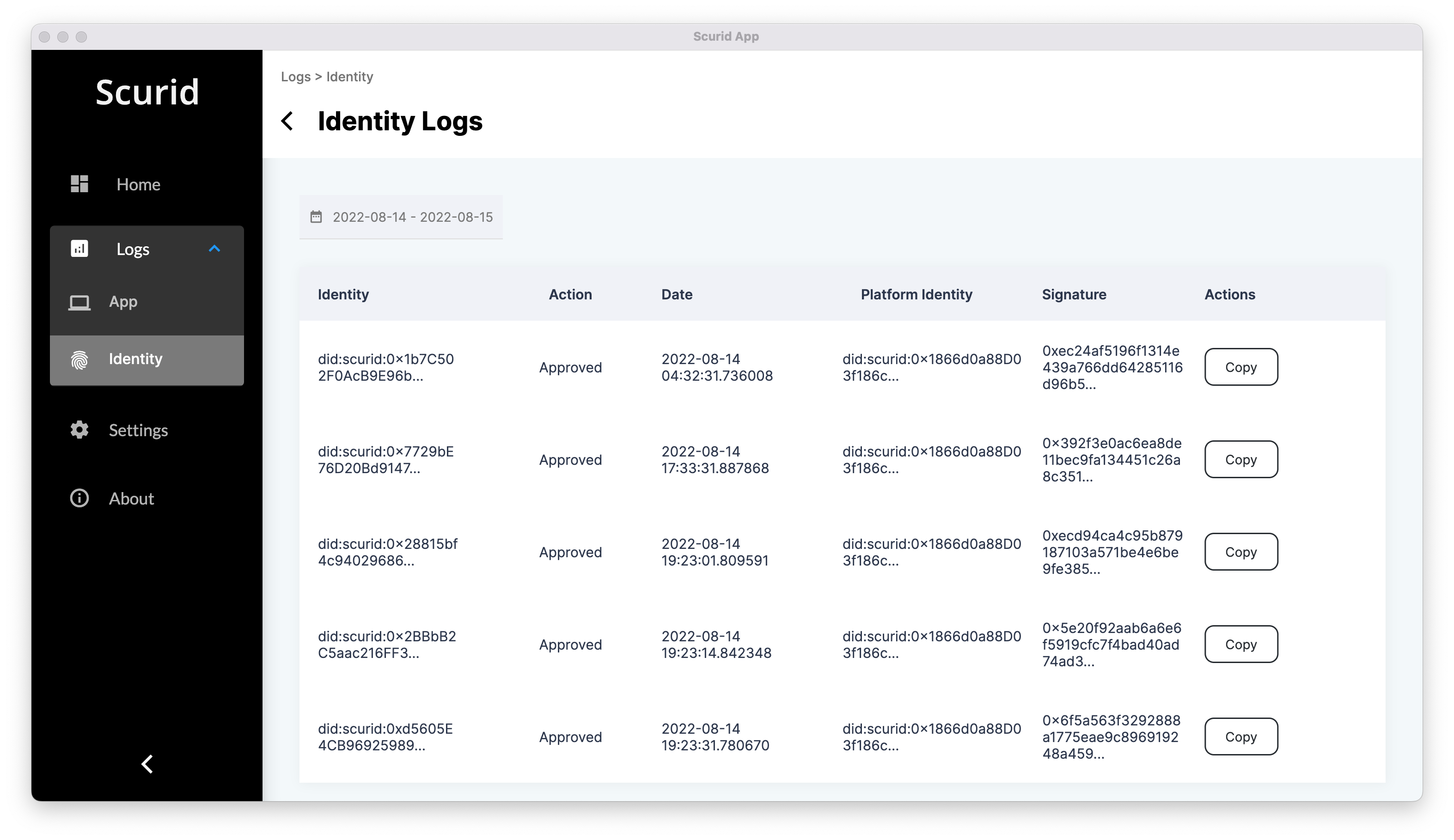Click the Identity column header
This screenshot has width=1454, height=840.
tap(343, 294)
